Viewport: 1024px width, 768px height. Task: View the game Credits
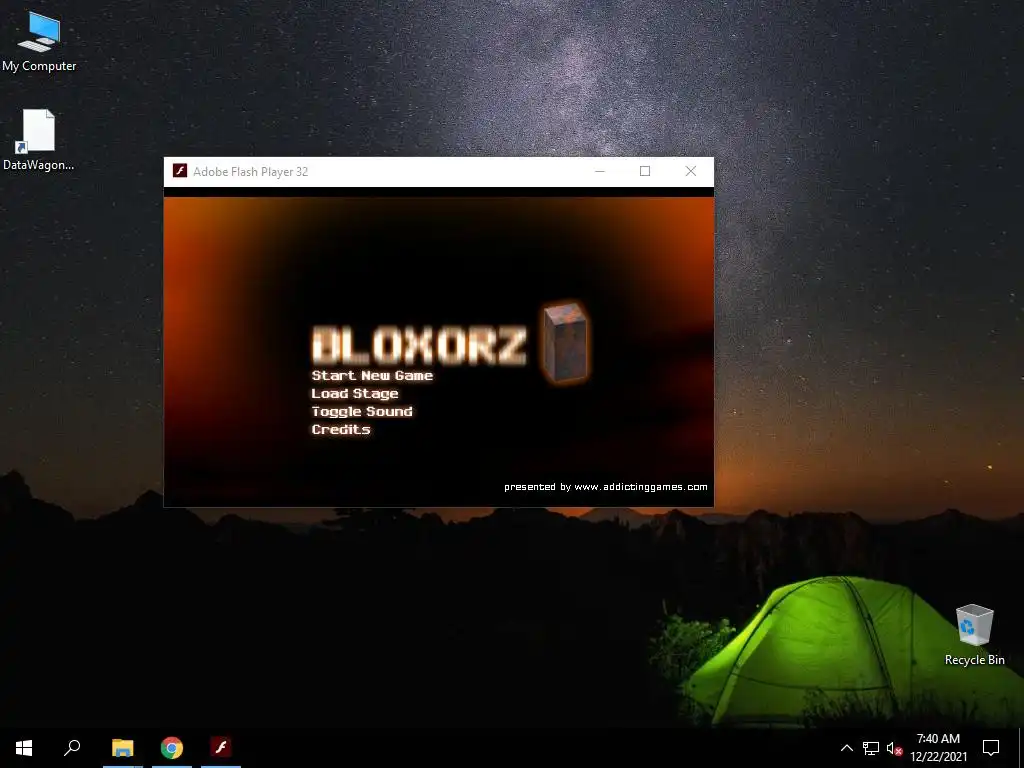pos(341,429)
